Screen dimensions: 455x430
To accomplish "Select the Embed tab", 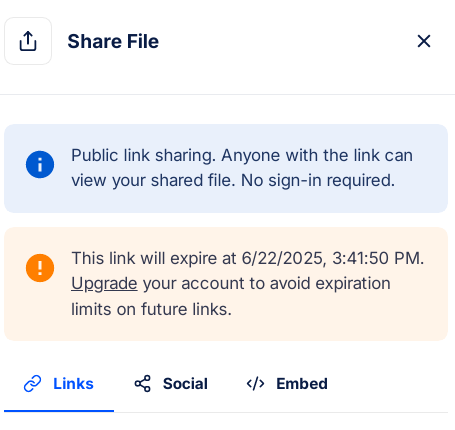I will [x=287, y=384].
